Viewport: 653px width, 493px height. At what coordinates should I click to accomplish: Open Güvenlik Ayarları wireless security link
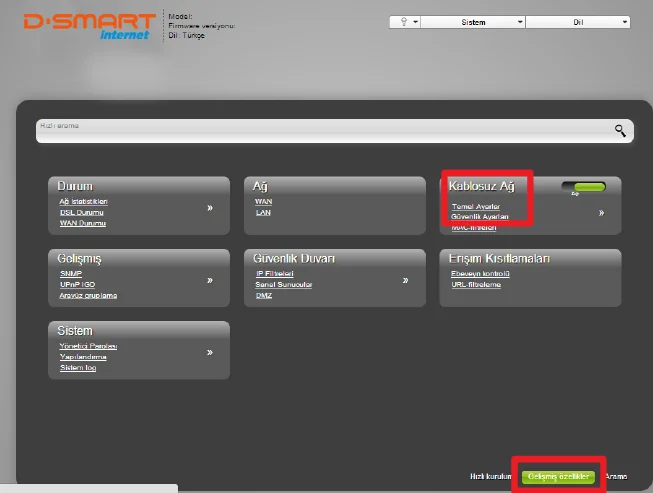click(480, 216)
